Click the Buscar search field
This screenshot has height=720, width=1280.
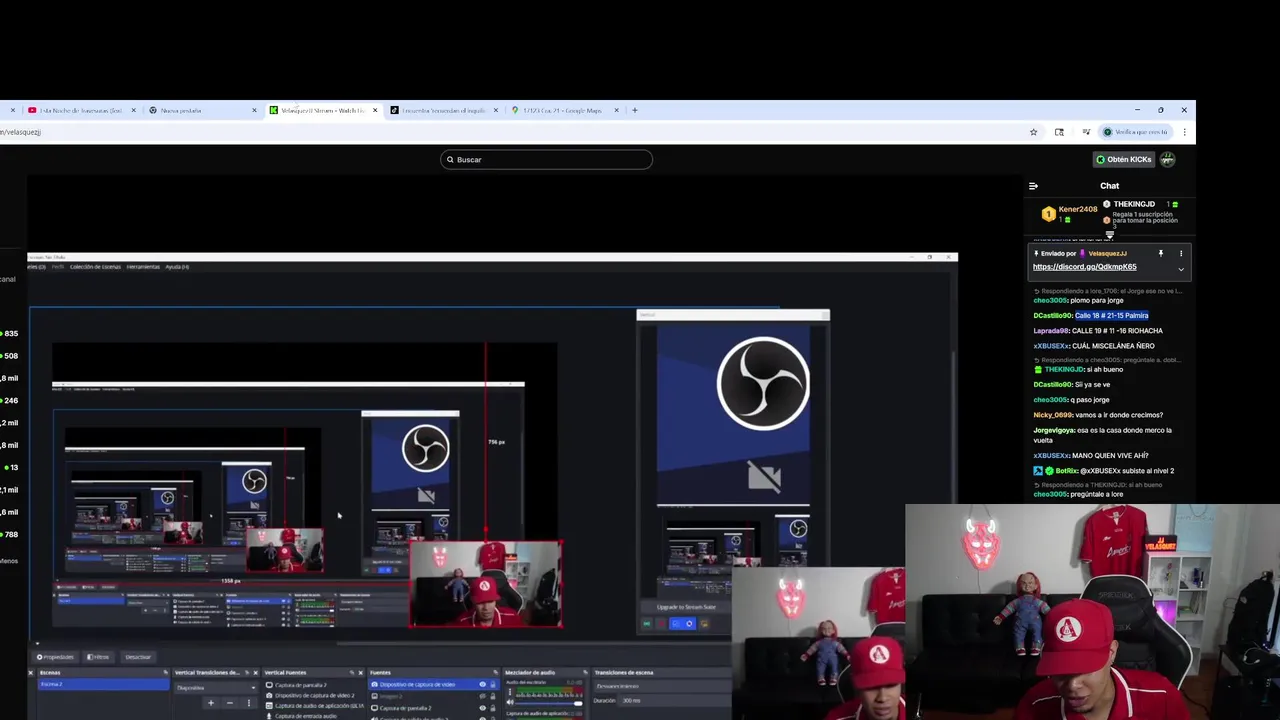tap(546, 159)
